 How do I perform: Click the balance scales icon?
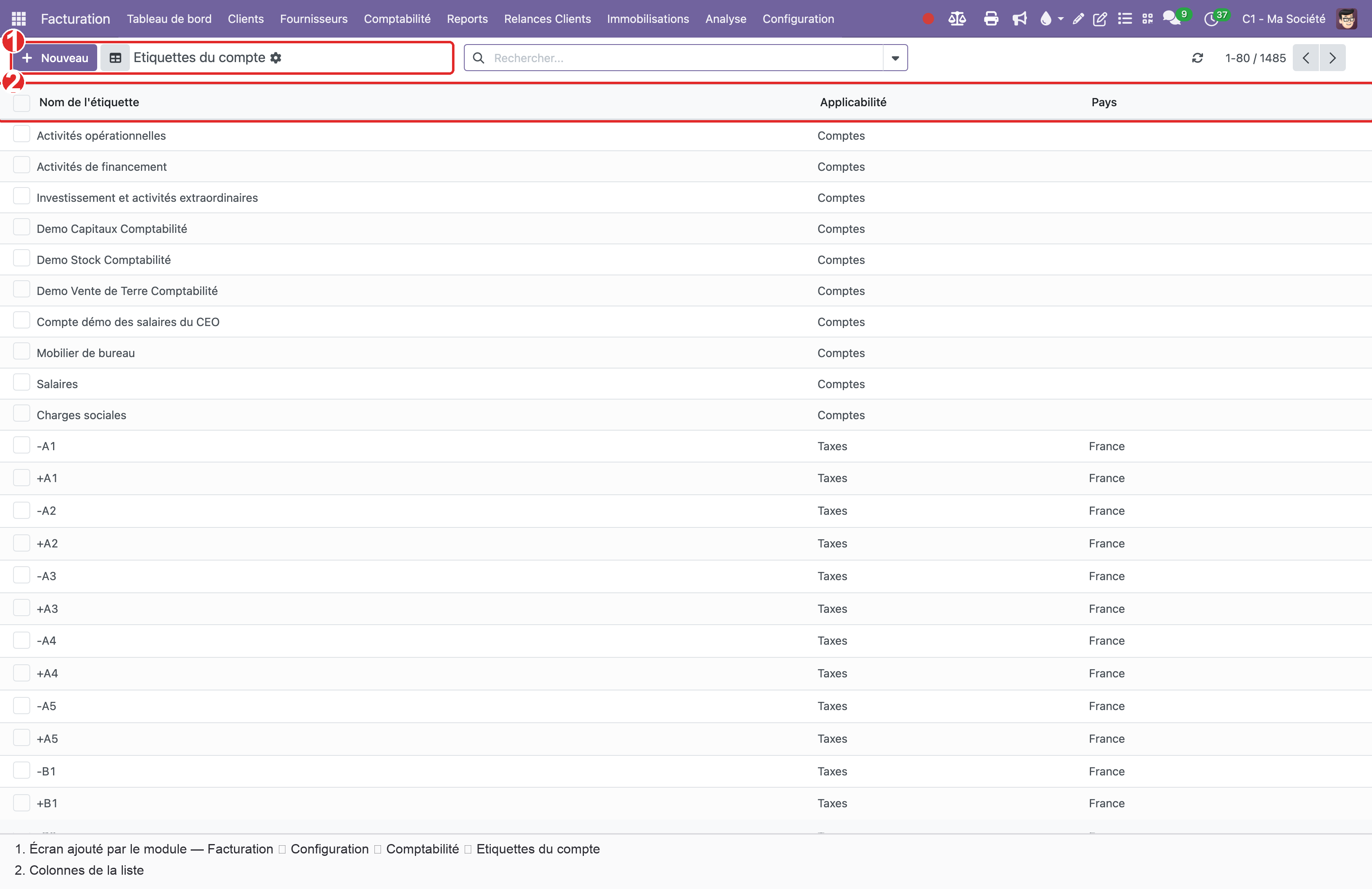point(957,18)
